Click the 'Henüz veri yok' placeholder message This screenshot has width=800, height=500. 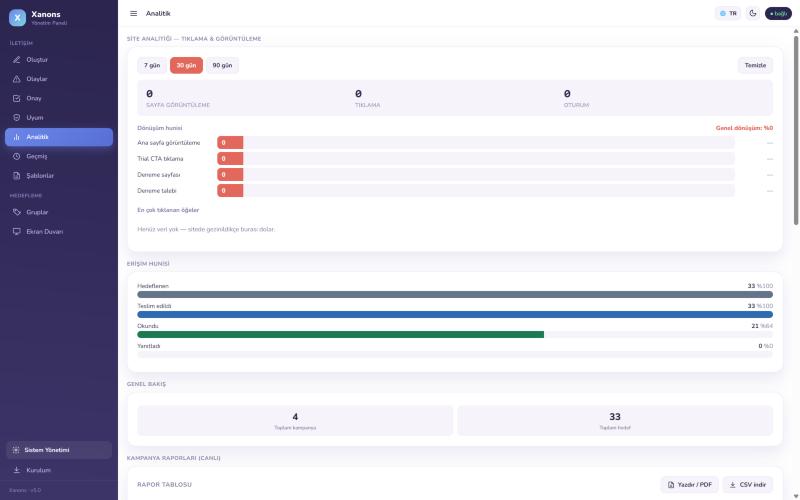click(x=206, y=230)
